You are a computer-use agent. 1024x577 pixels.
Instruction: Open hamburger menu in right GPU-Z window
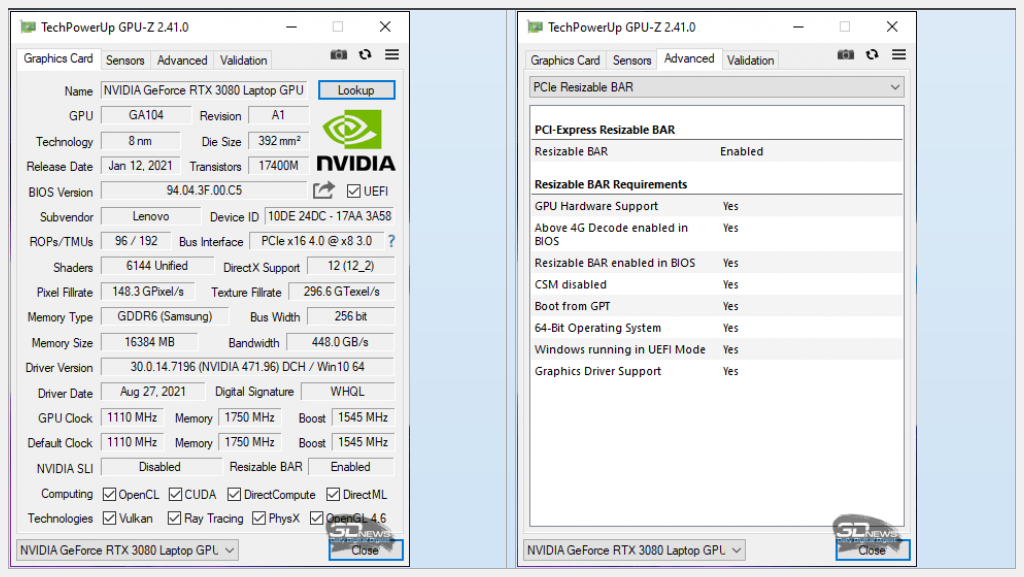pyautogui.click(x=899, y=55)
